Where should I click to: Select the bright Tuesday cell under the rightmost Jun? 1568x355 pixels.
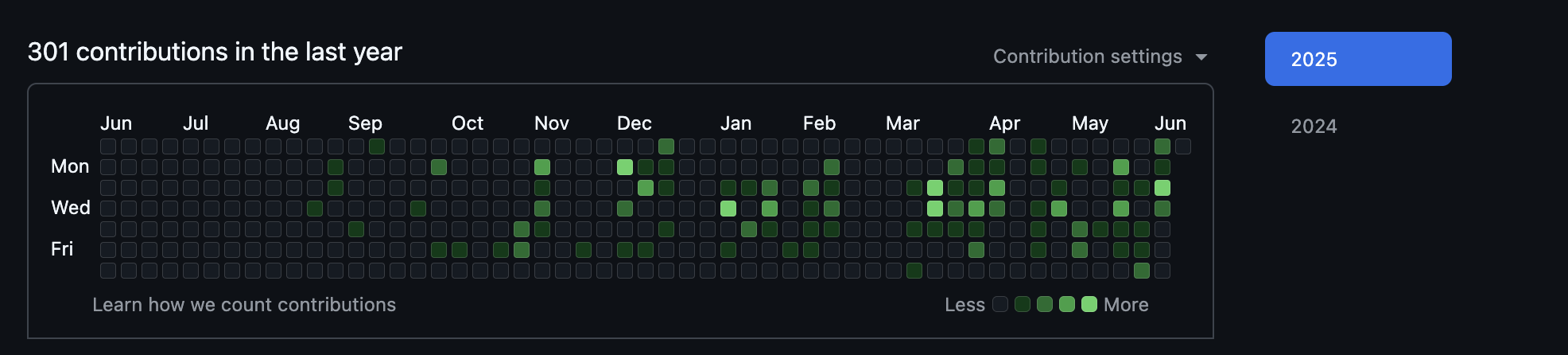click(x=1162, y=188)
